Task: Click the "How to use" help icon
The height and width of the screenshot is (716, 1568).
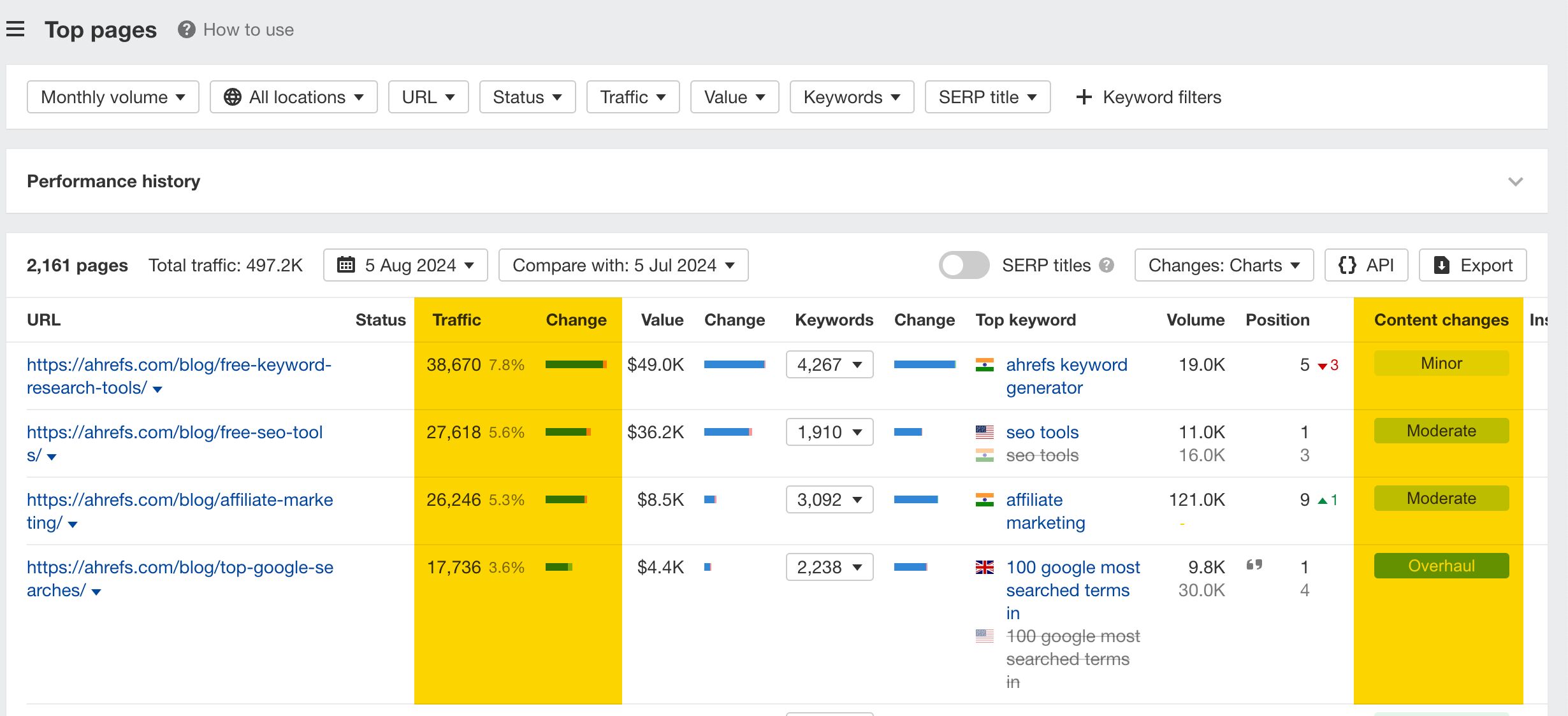Action: pyautogui.click(x=185, y=29)
